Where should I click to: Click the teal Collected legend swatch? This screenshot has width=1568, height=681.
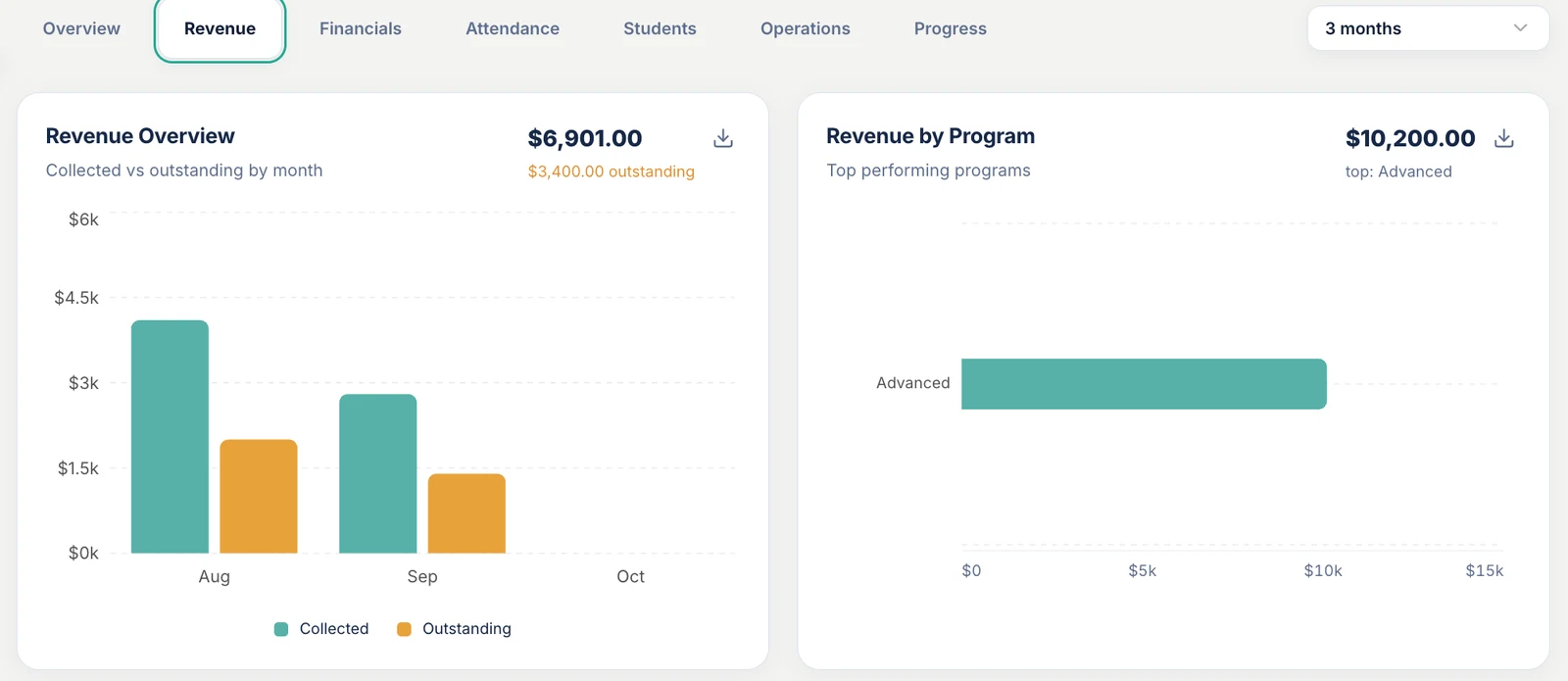coord(281,629)
